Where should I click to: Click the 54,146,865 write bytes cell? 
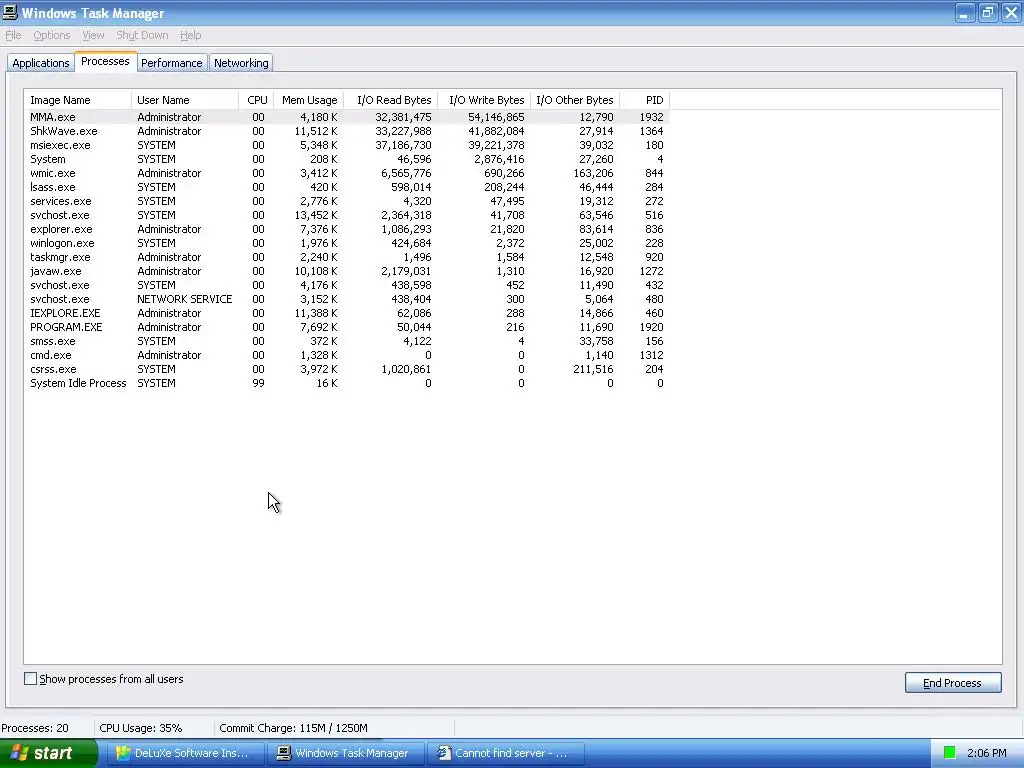point(496,117)
